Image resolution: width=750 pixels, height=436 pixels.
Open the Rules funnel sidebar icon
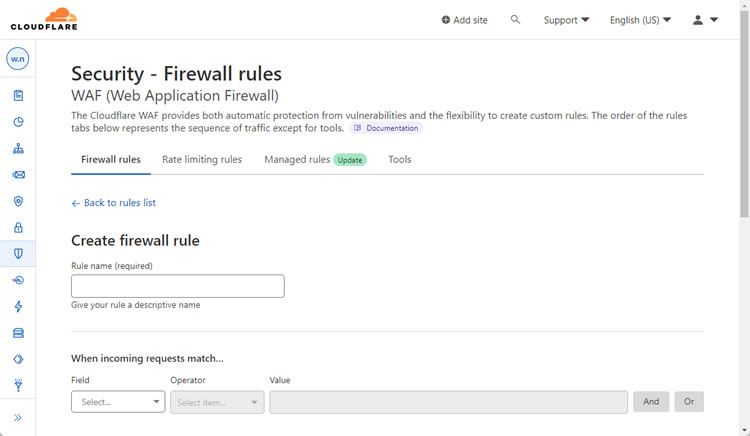pos(18,385)
